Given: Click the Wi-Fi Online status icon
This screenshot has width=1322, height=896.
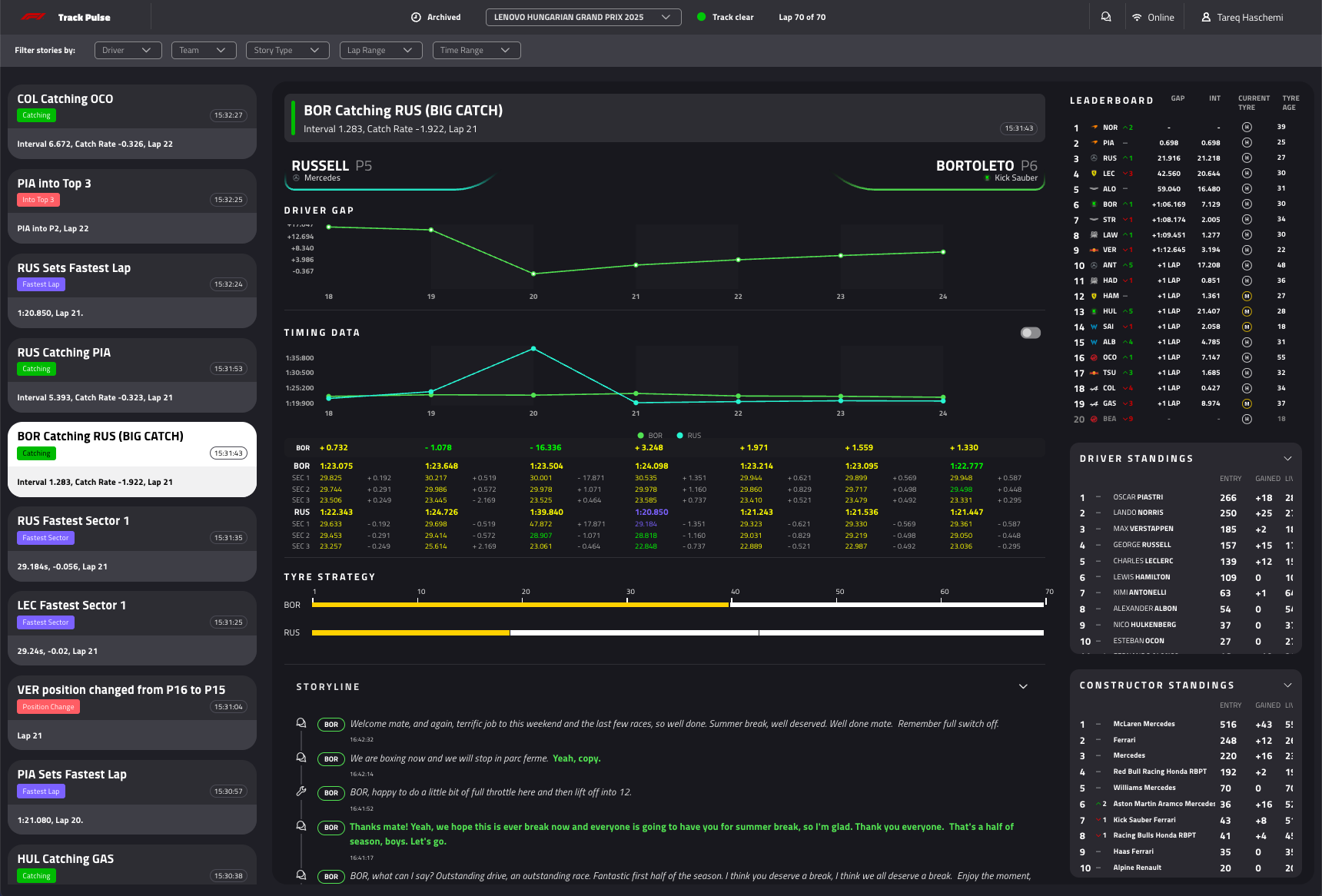Looking at the screenshot, I should 1137,17.
